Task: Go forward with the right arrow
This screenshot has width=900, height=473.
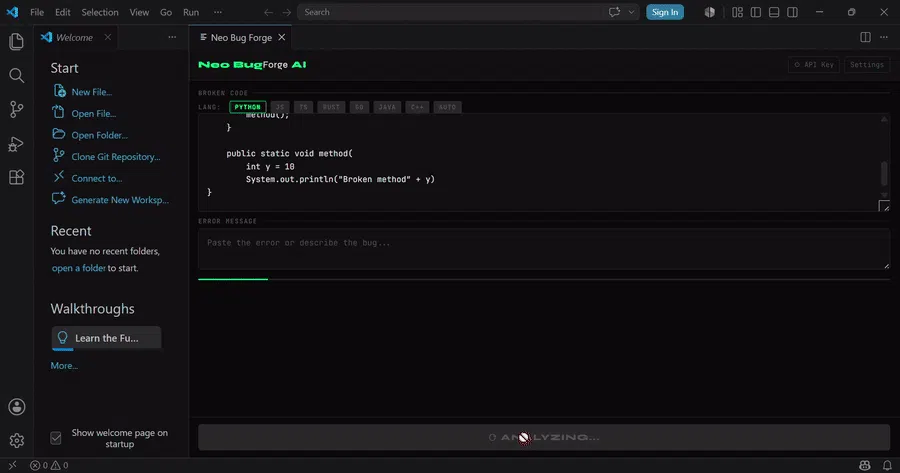Action: [x=286, y=12]
